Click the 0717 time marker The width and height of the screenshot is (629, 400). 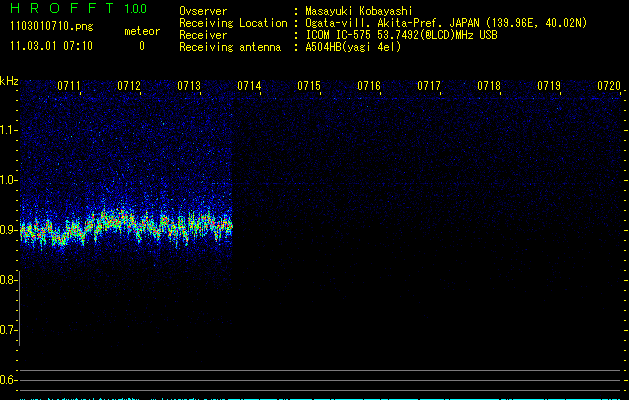[429, 86]
